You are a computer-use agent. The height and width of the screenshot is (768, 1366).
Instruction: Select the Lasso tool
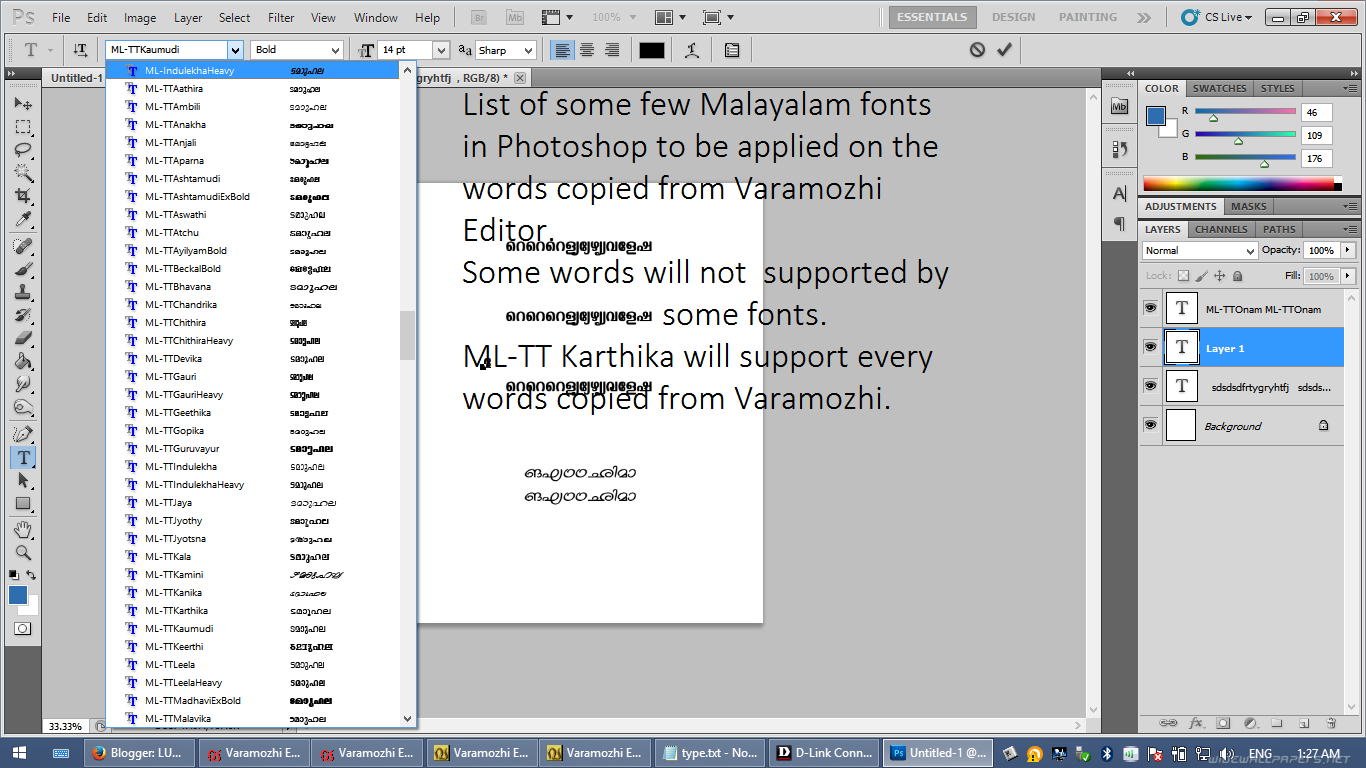pos(23,150)
